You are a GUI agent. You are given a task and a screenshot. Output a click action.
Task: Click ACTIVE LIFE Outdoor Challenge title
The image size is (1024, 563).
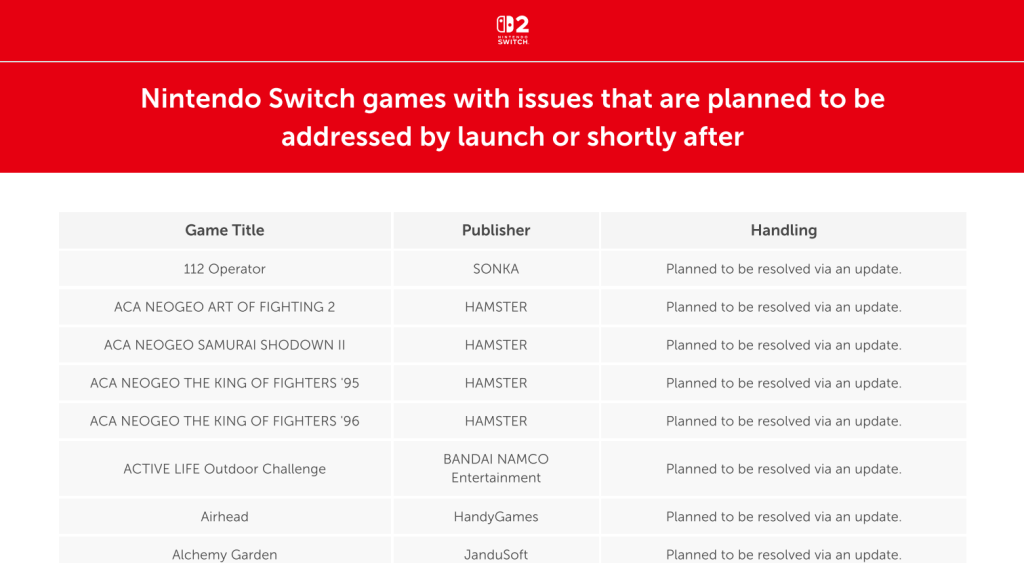(x=225, y=469)
